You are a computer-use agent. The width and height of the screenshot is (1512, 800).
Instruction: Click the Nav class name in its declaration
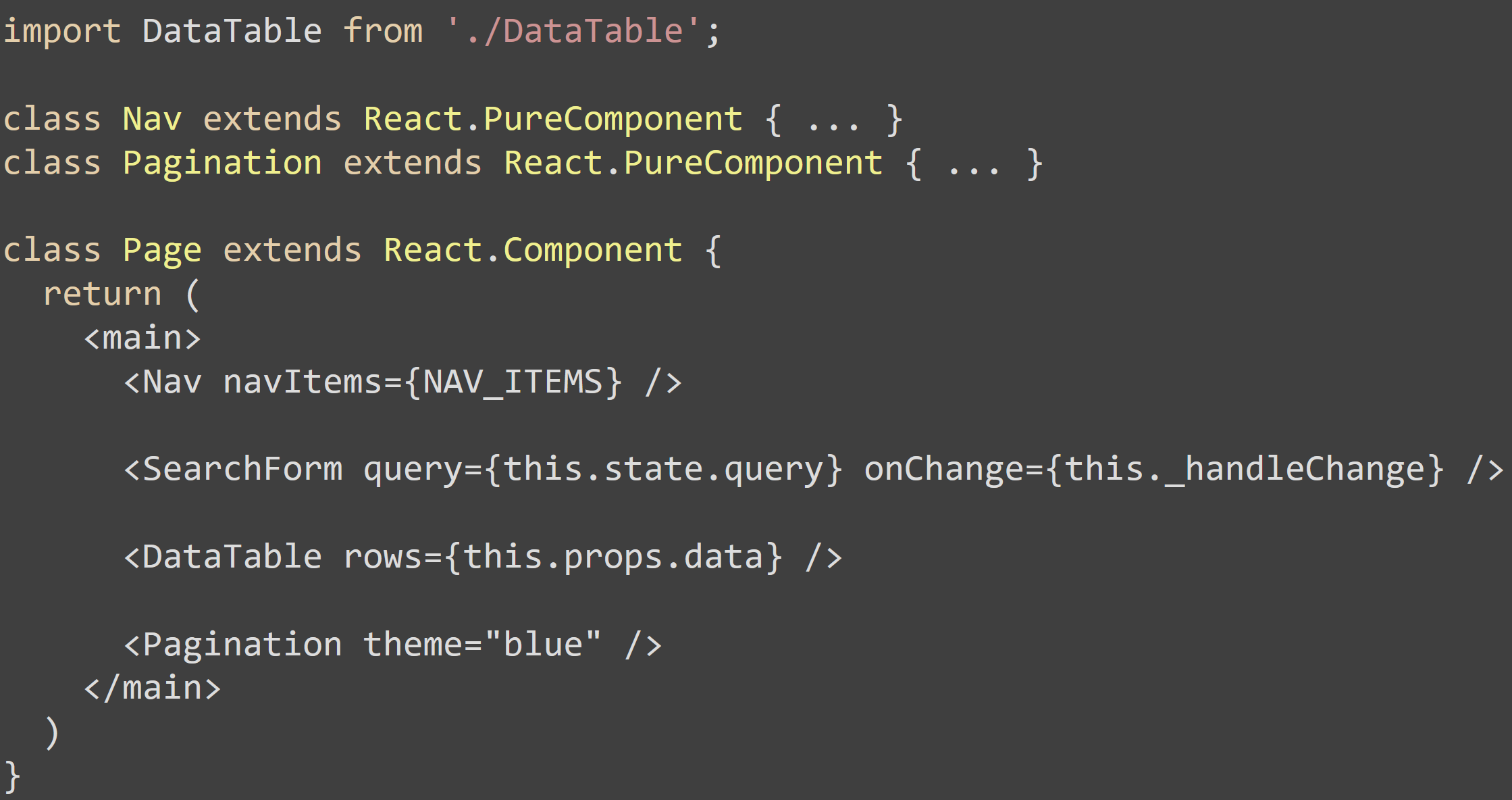(152, 120)
